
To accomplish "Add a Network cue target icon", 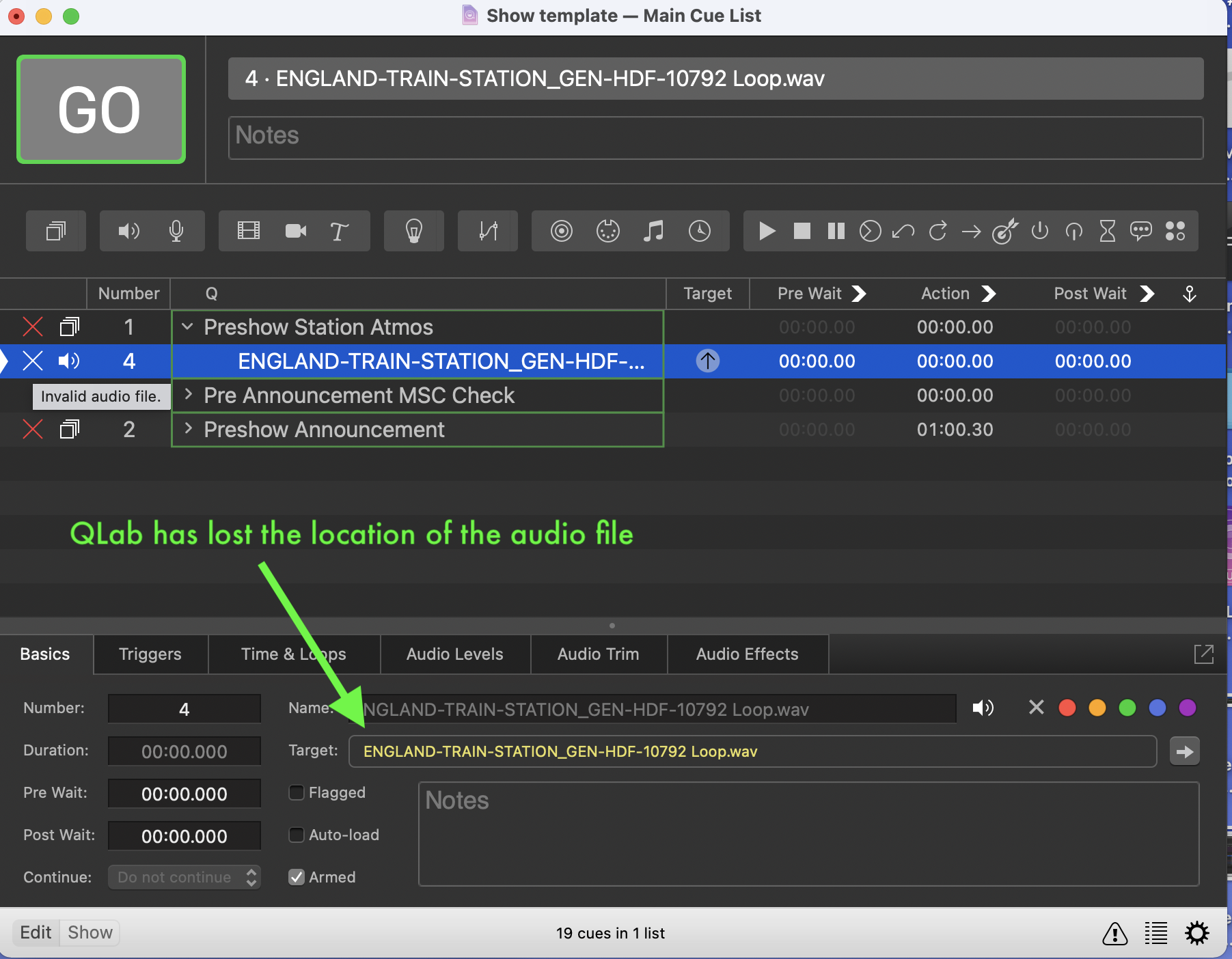I will [562, 231].
